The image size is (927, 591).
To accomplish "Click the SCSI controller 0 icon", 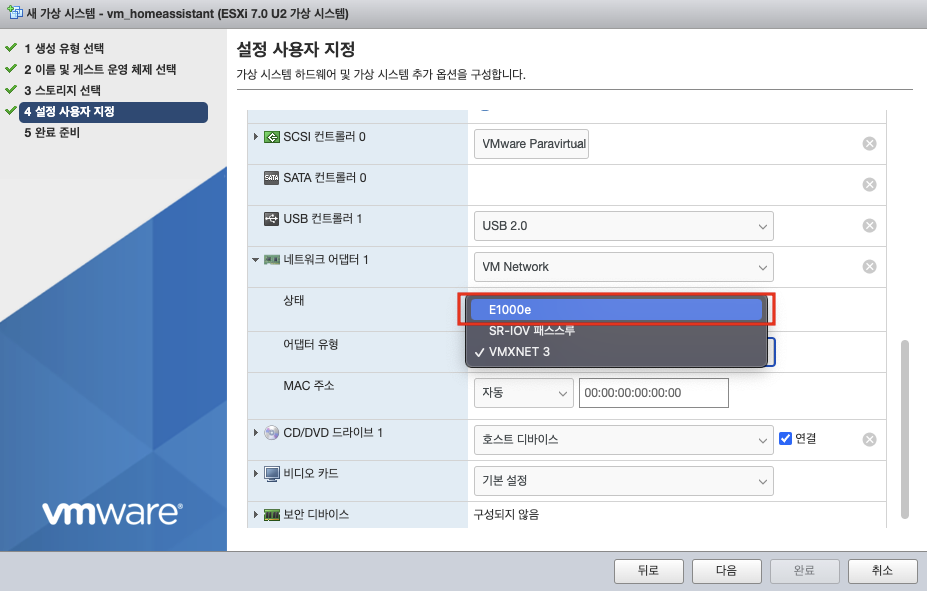I will (x=271, y=137).
